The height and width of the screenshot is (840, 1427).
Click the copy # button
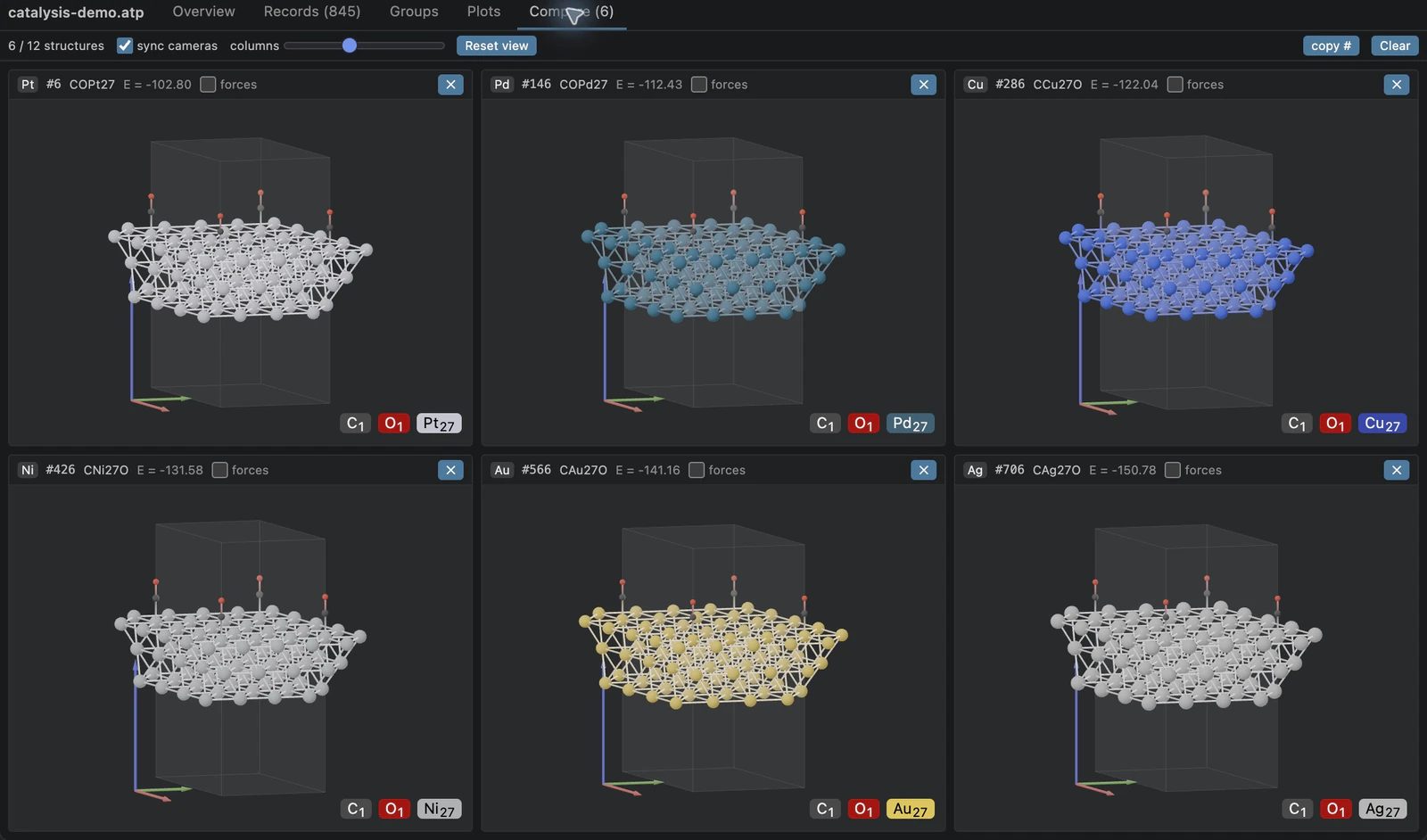click(1331, 45)
